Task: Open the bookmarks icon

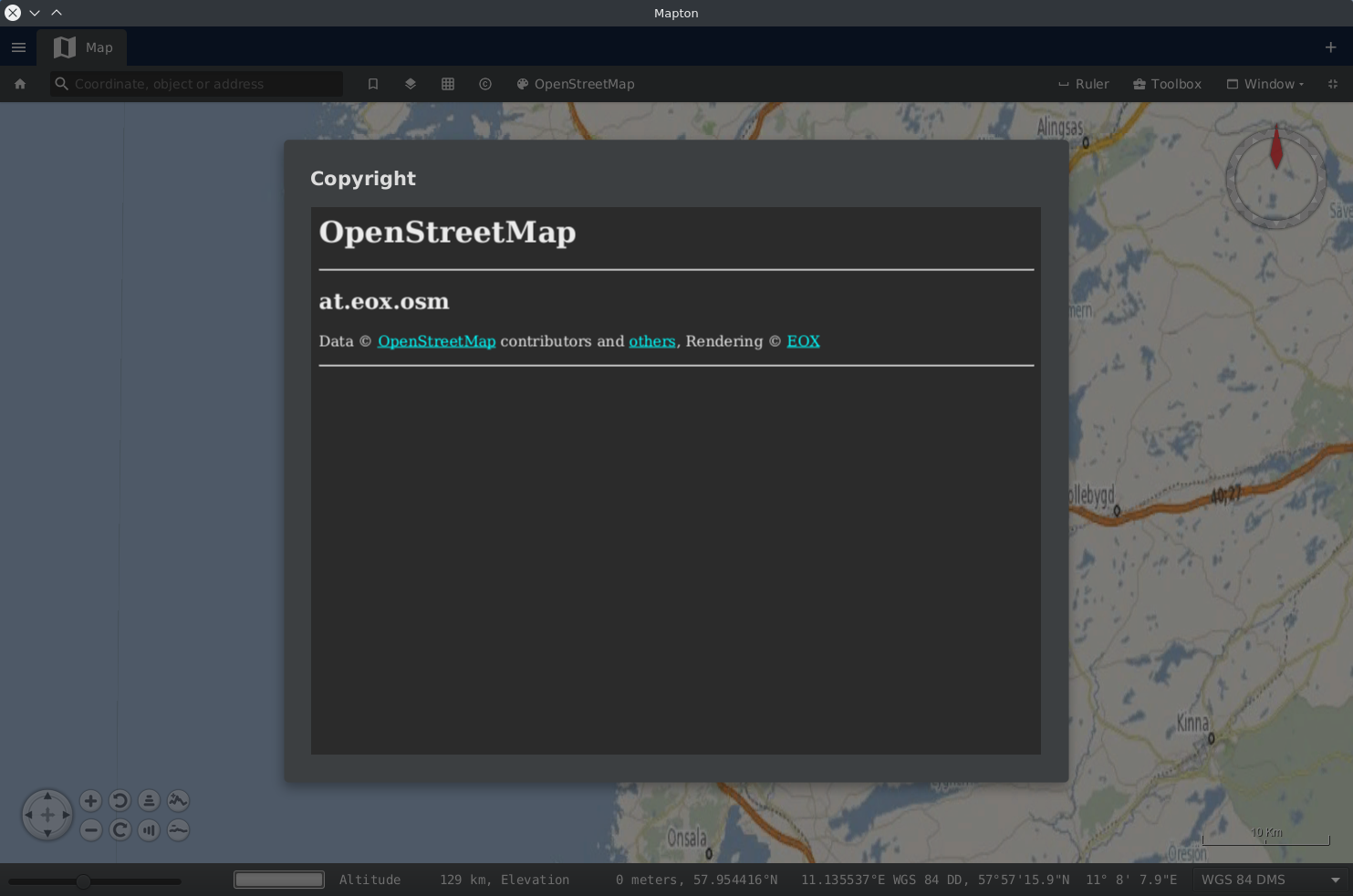Action: pos(373,84)
